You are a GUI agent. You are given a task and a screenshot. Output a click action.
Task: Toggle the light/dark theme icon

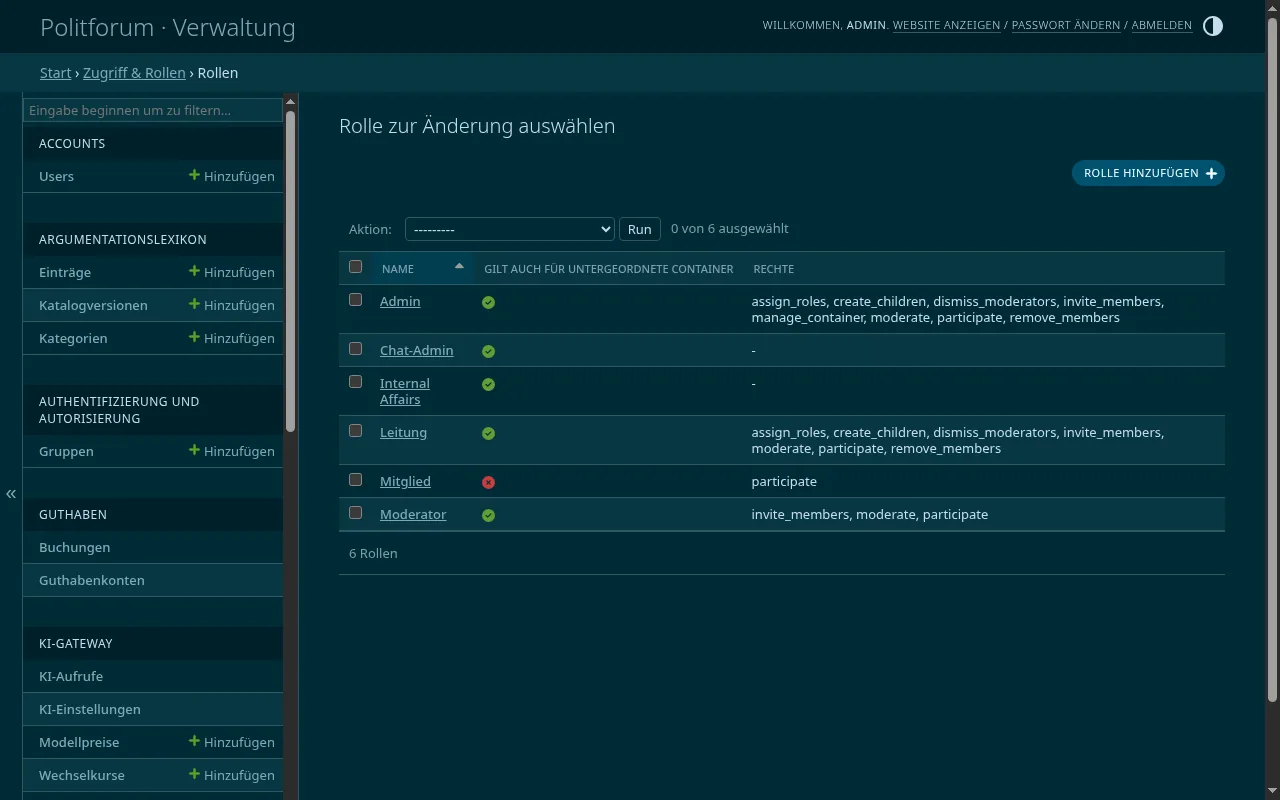click(x=1212, y=26)
